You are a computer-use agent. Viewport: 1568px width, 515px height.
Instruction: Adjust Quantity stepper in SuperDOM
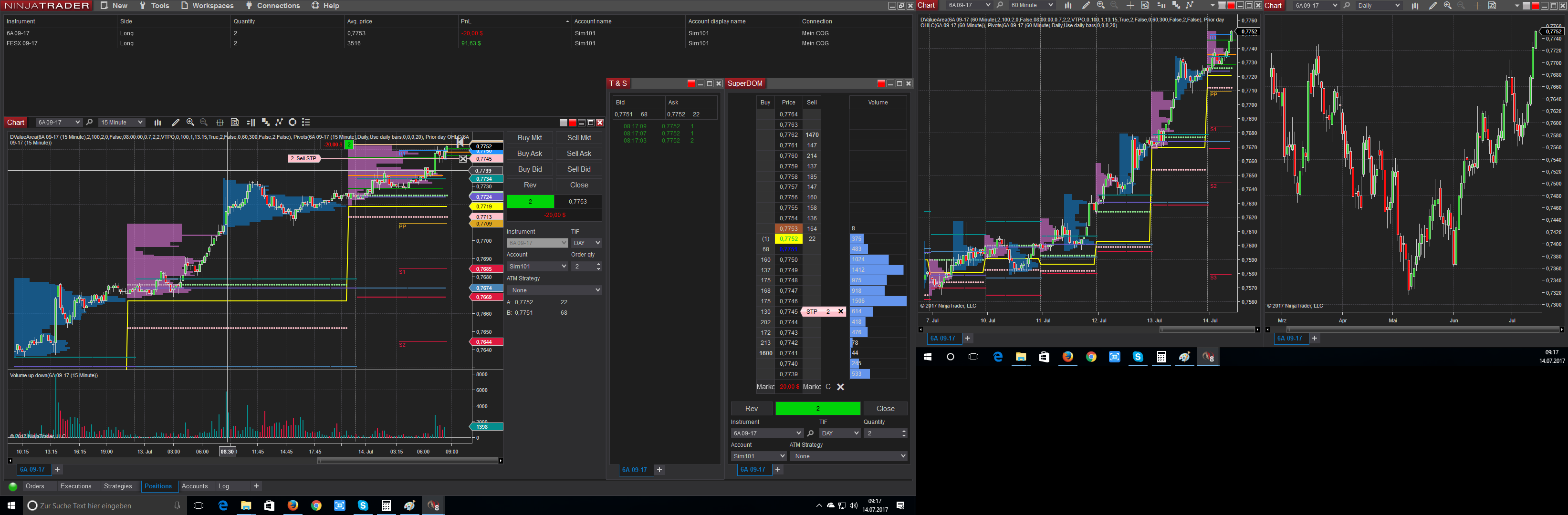(903, 433)
